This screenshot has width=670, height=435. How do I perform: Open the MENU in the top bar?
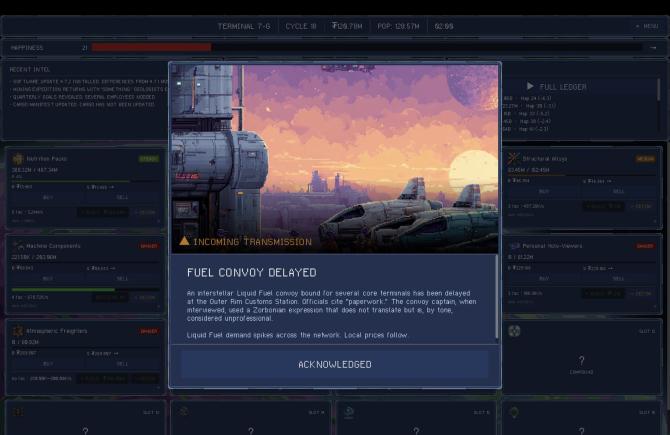pyautogui.click(x=647, y=26)
